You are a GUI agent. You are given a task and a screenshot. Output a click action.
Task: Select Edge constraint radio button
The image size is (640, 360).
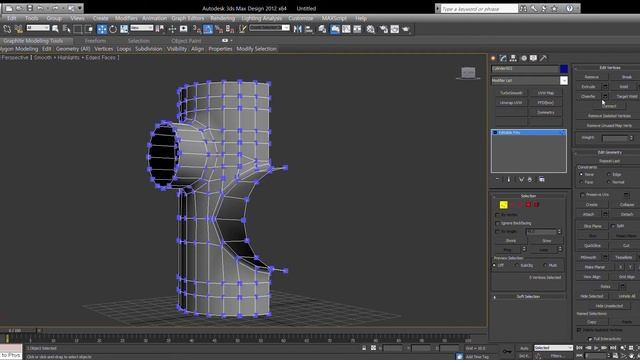(609, 174)
